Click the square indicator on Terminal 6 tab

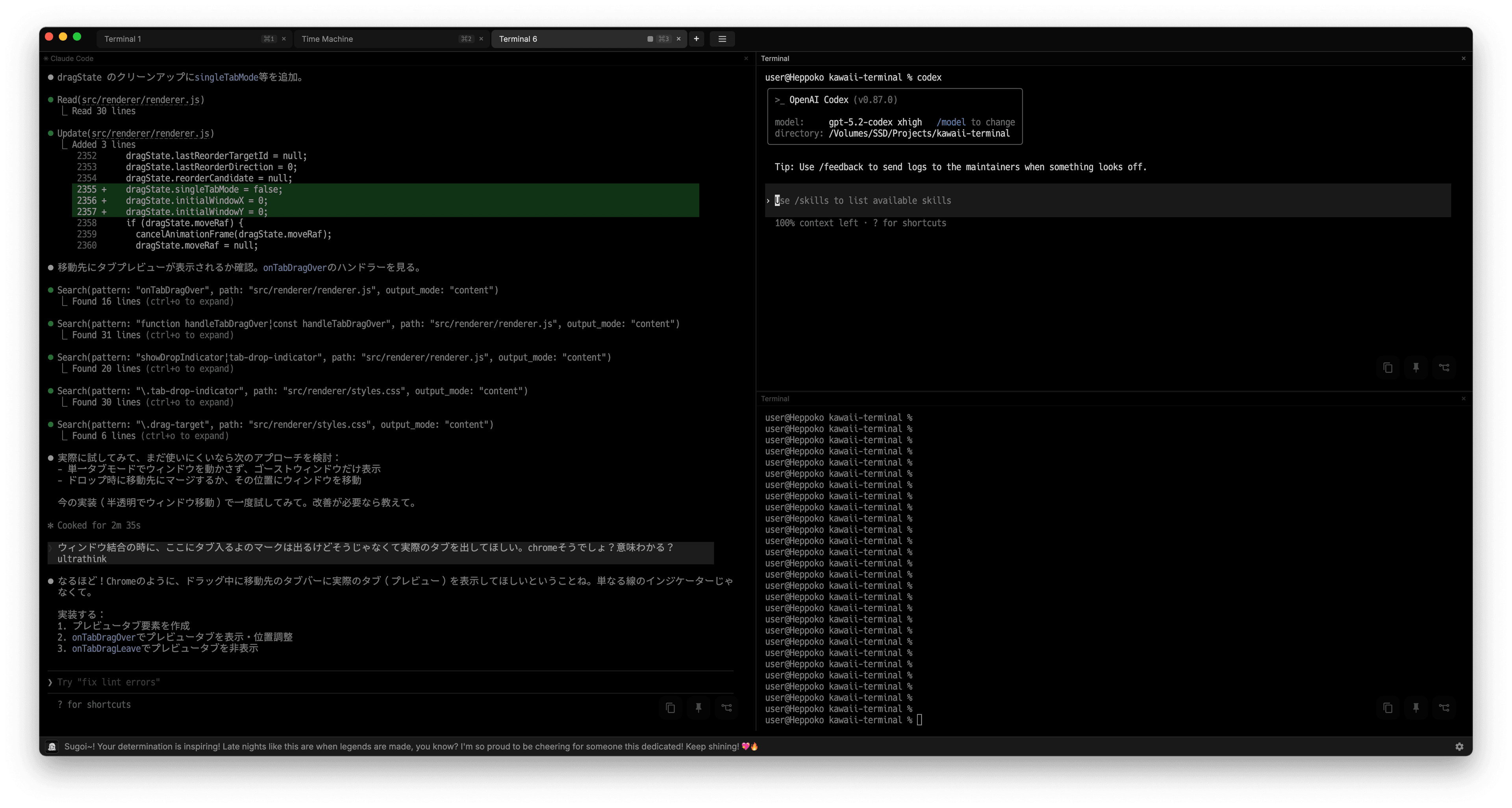click(650, 39)
